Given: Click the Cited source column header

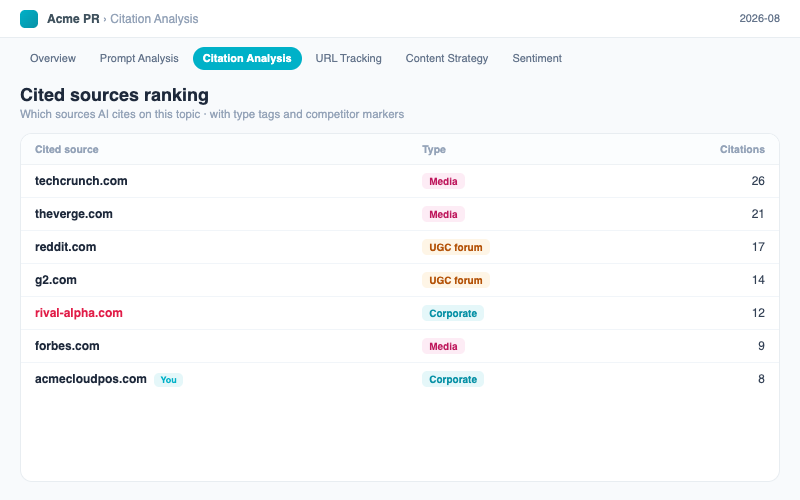Looking at the screenshot, I should click(x=66, y=149).
